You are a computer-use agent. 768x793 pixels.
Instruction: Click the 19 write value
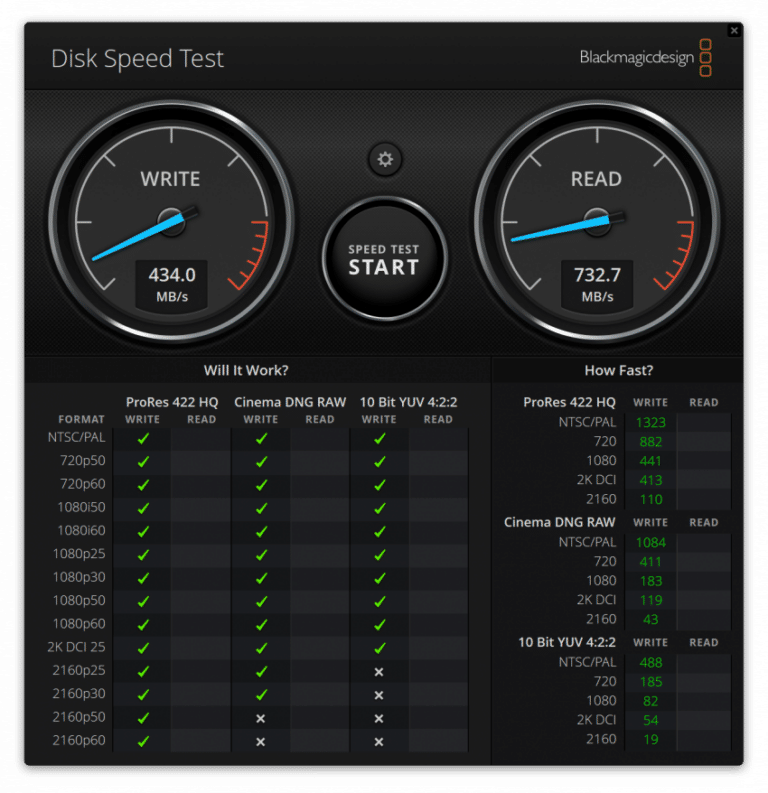coord(651,739)
